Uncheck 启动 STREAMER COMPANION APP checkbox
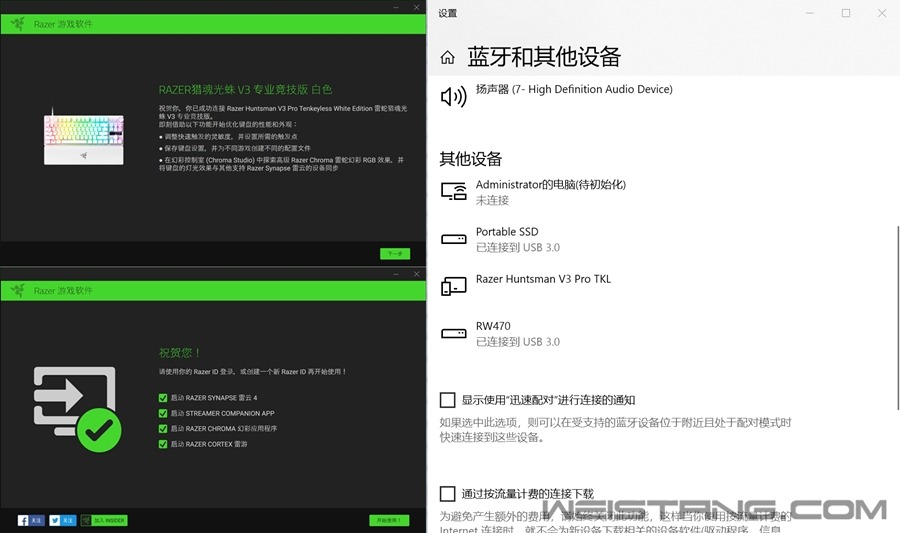The image size is (900, 533). 163,413
